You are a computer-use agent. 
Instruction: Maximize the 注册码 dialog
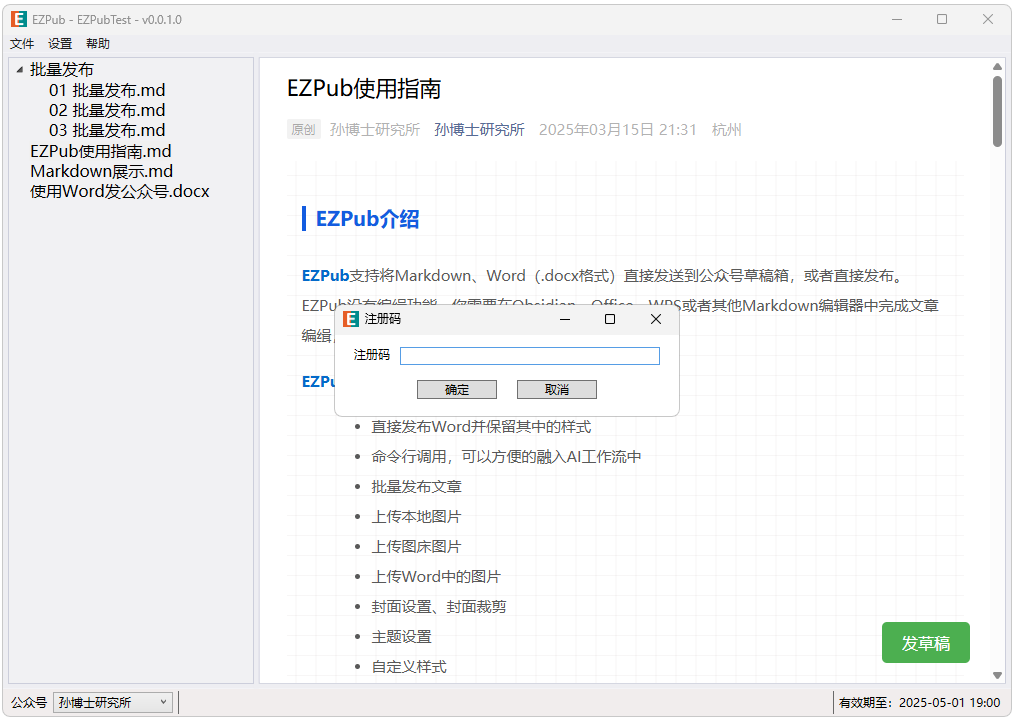click(x=610, y=319)
